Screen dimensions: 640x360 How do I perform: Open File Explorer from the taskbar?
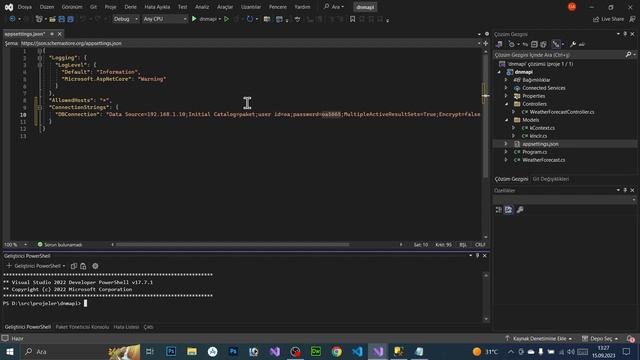(x=192, y=351)
